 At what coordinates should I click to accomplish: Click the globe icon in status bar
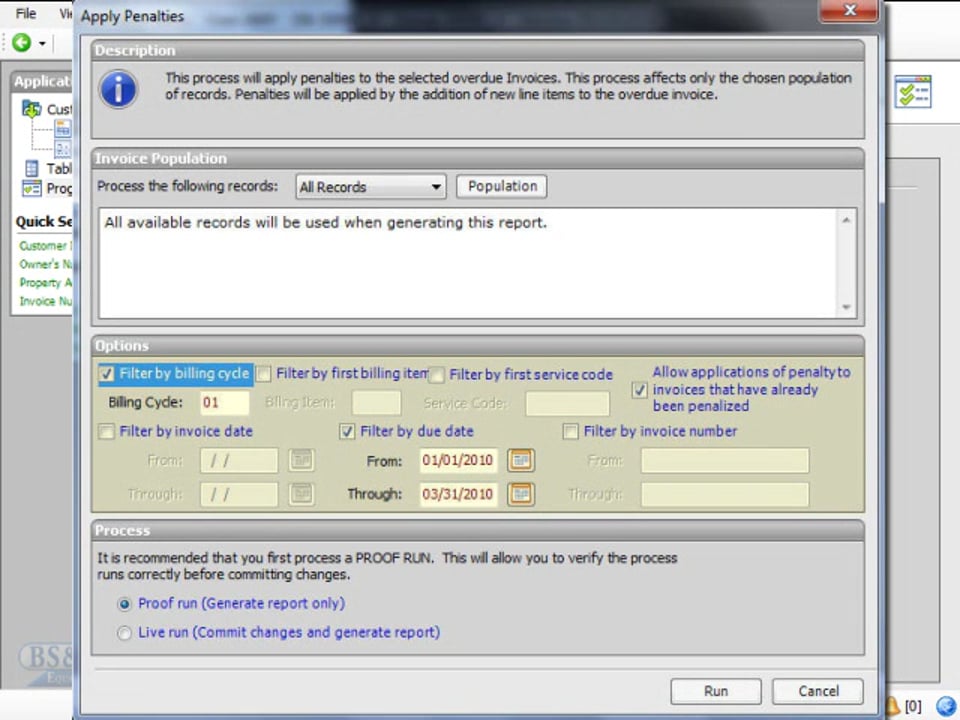[946, 706]
